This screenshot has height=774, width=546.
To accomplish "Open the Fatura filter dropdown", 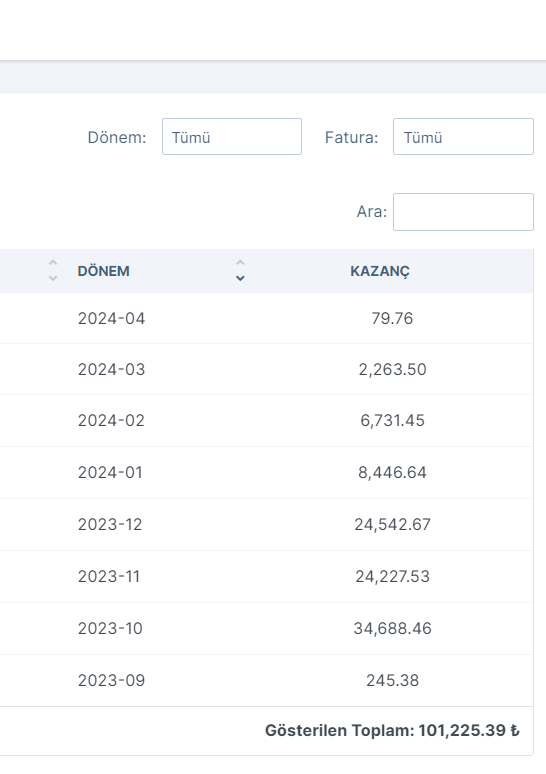I will click(x=463, y=136).
